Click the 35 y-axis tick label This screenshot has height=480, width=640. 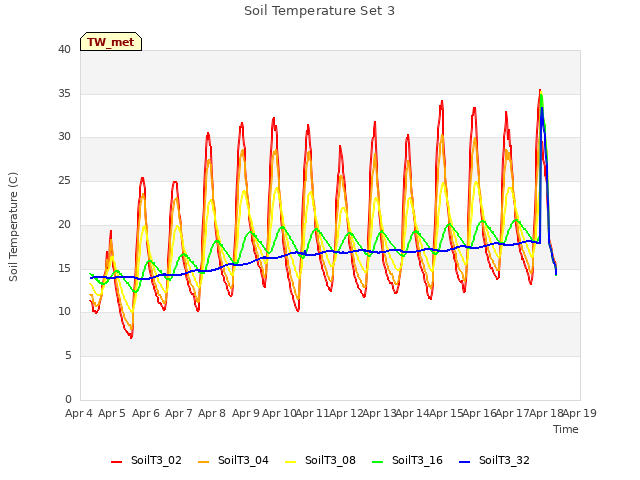pos(64,93)
